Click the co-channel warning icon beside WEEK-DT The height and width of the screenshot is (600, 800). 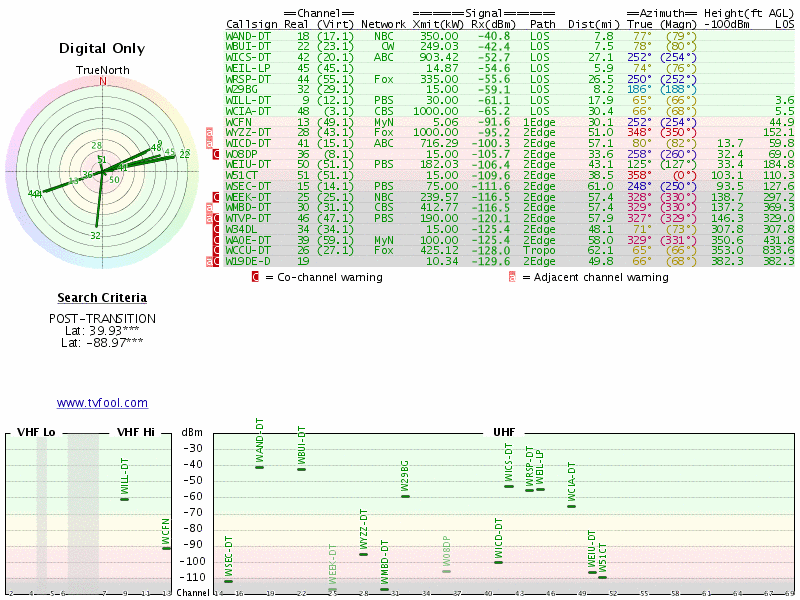click(x=216, y=197)
